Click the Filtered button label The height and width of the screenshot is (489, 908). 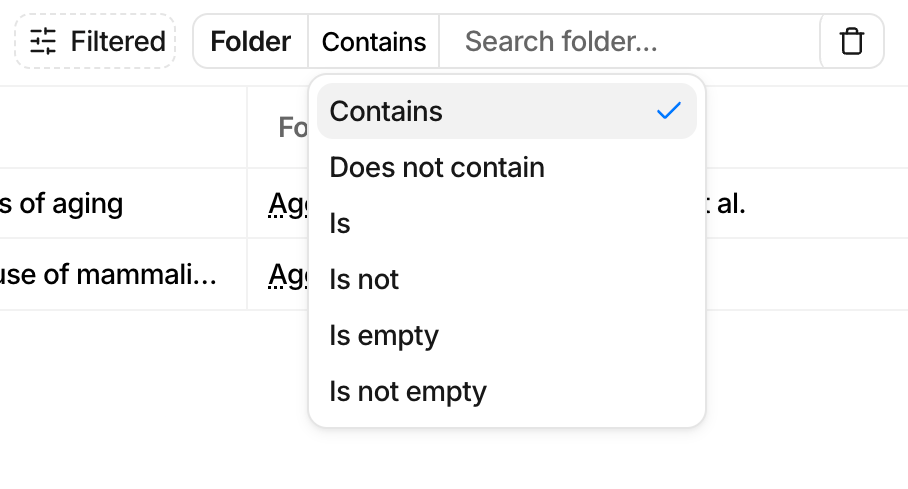(117, 41)
